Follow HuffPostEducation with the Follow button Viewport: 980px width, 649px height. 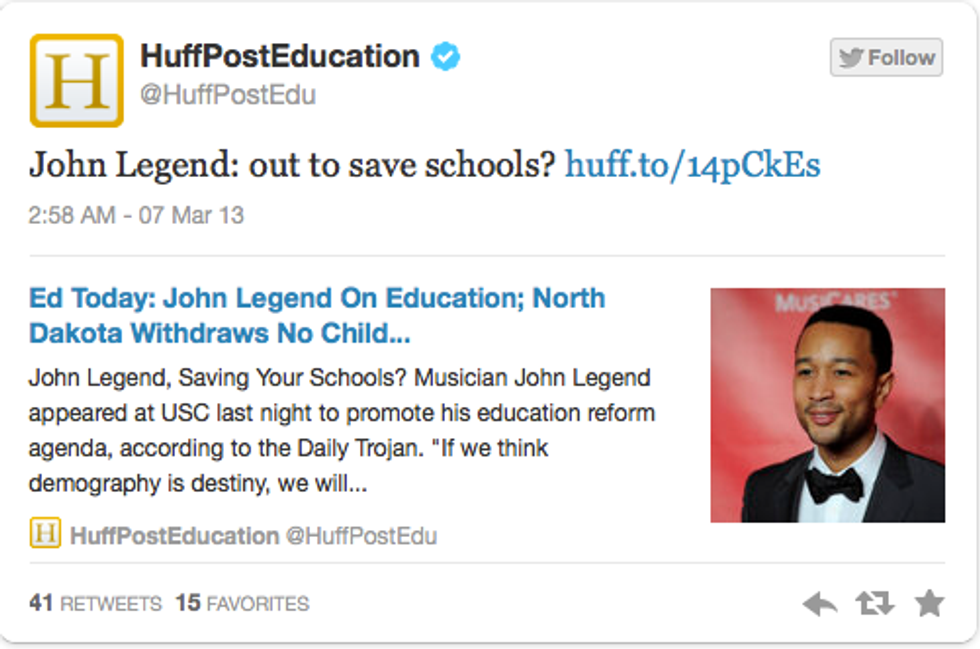[886, 58]
